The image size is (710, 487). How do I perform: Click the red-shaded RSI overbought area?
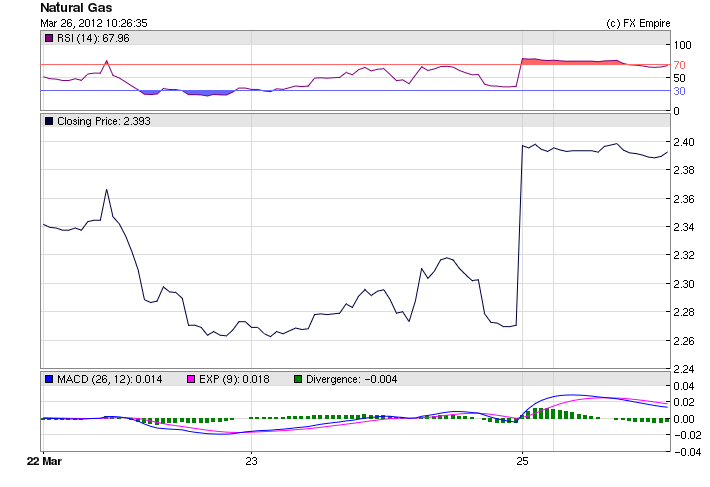coord(573,62)
